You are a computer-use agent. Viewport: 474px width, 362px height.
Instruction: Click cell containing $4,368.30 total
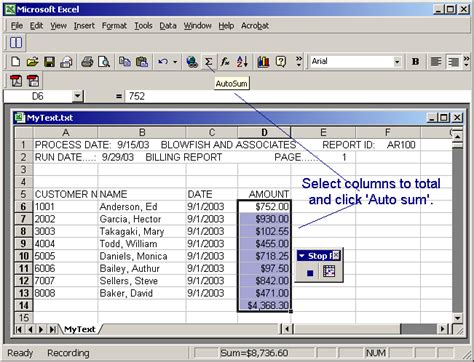[264, 305]
